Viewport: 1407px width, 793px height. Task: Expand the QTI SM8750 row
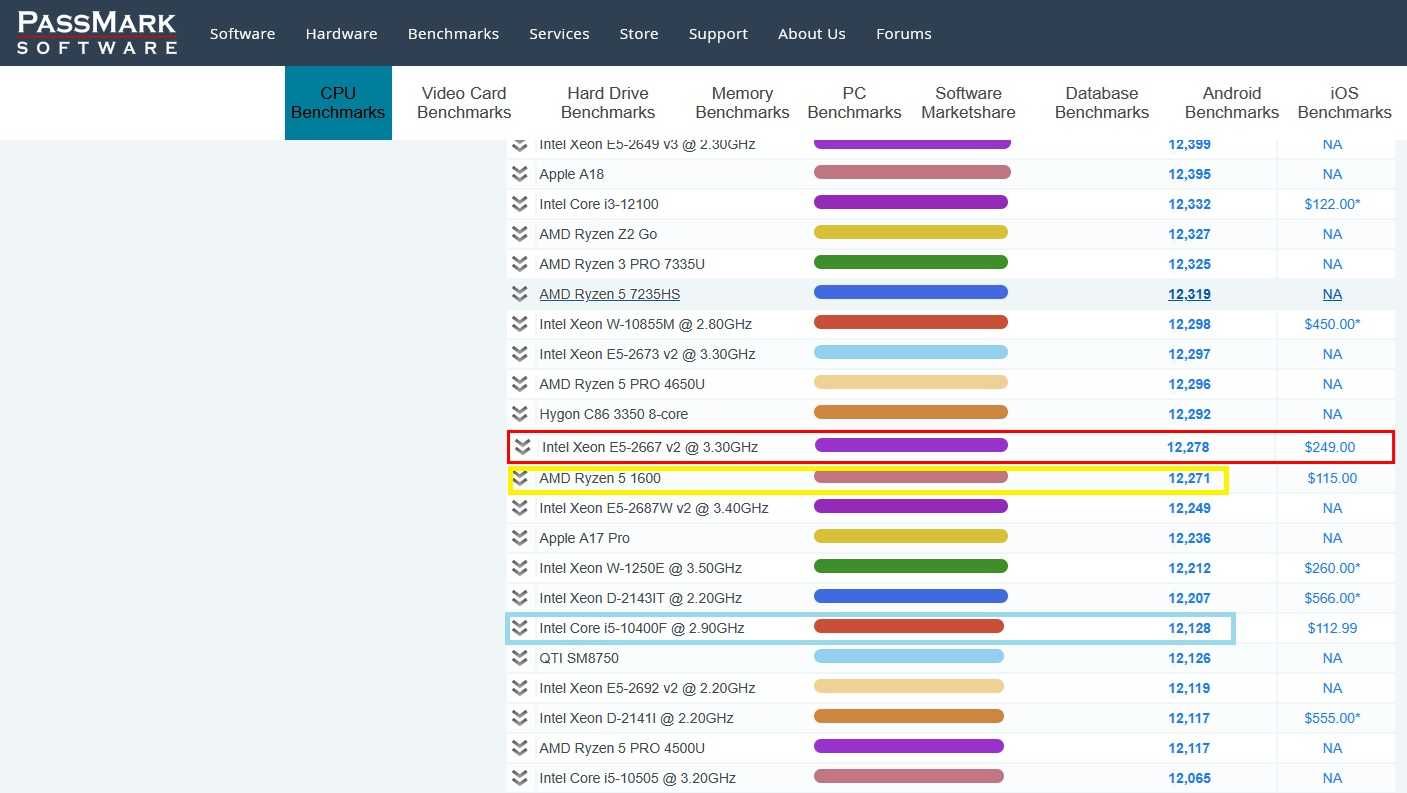(519, 658)
